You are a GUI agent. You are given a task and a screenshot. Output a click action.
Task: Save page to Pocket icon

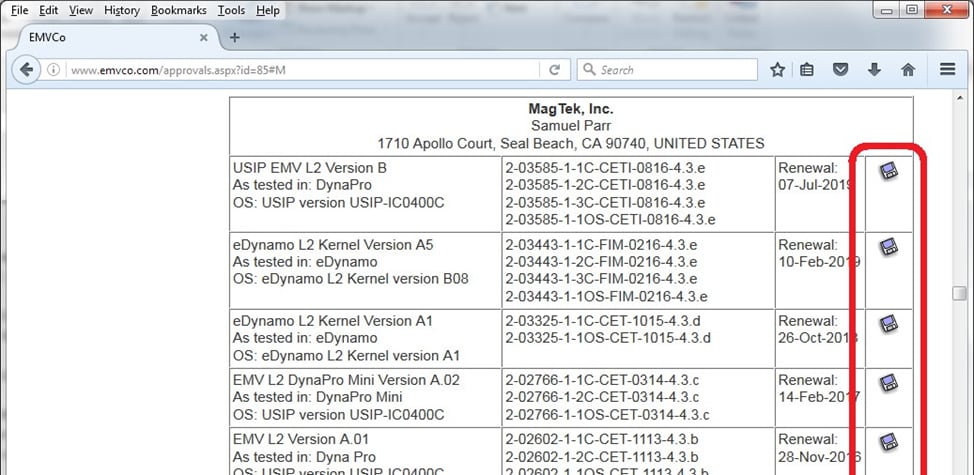pos(840,70)
